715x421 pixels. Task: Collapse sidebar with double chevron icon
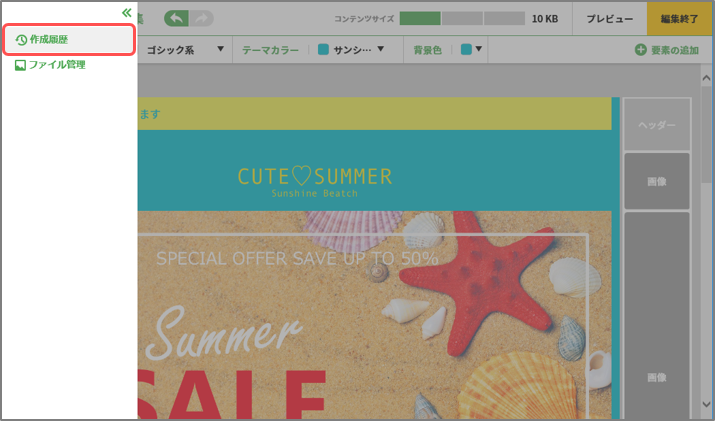tap(126, 13)
